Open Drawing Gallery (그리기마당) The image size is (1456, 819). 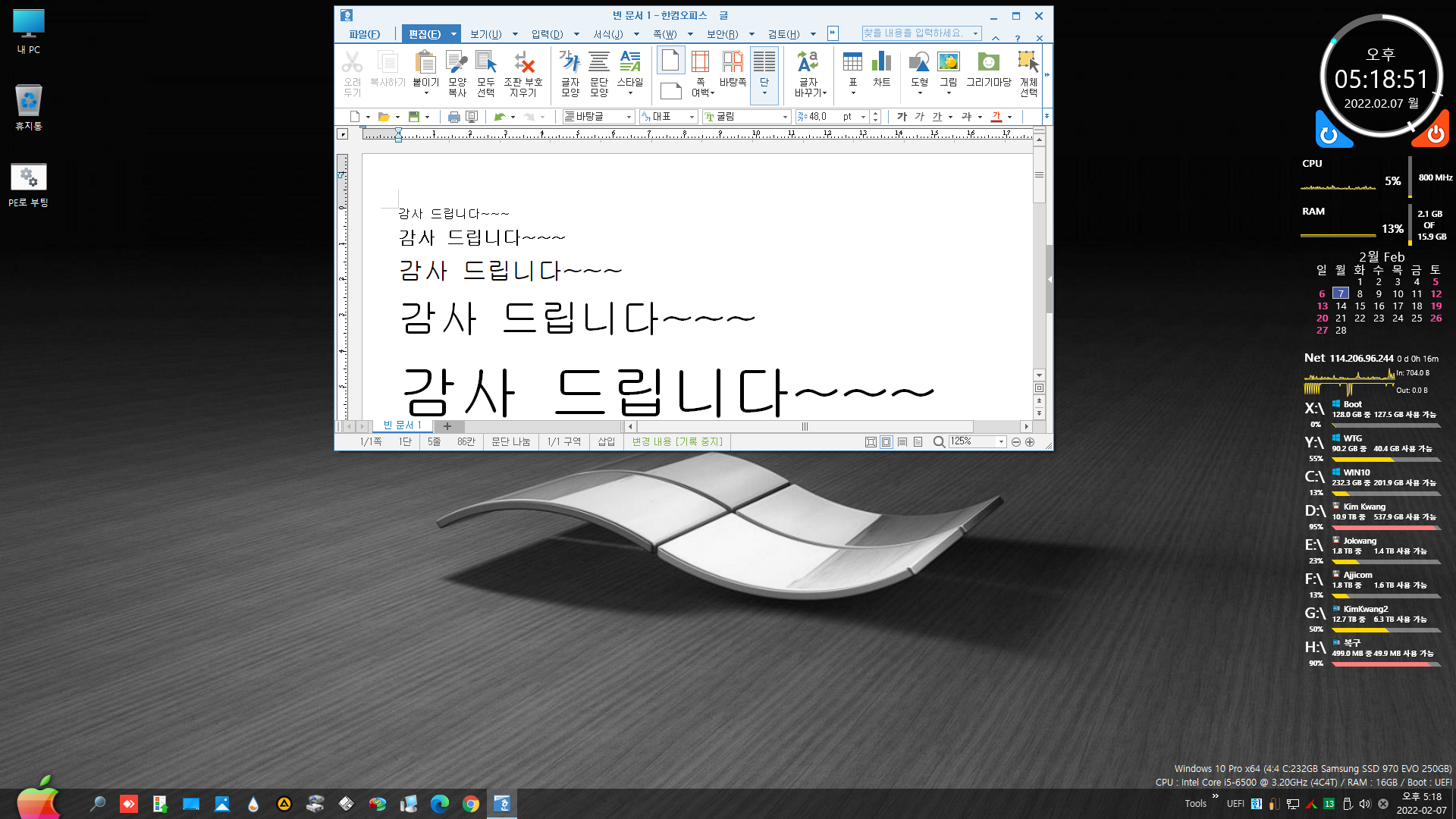[x=989, y=68]
